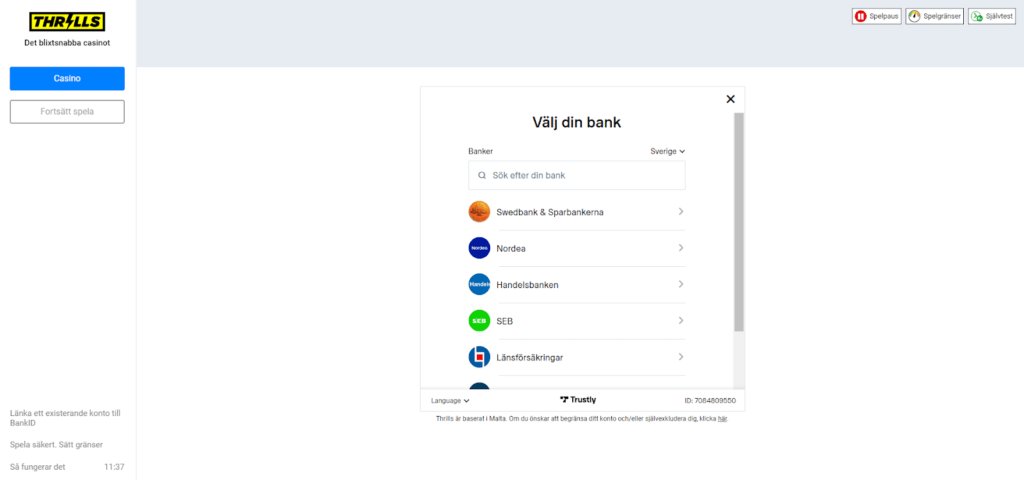Click chevron on Handelsbanken row
Viewport: 1024px width, 480px height.
point(680,284)
